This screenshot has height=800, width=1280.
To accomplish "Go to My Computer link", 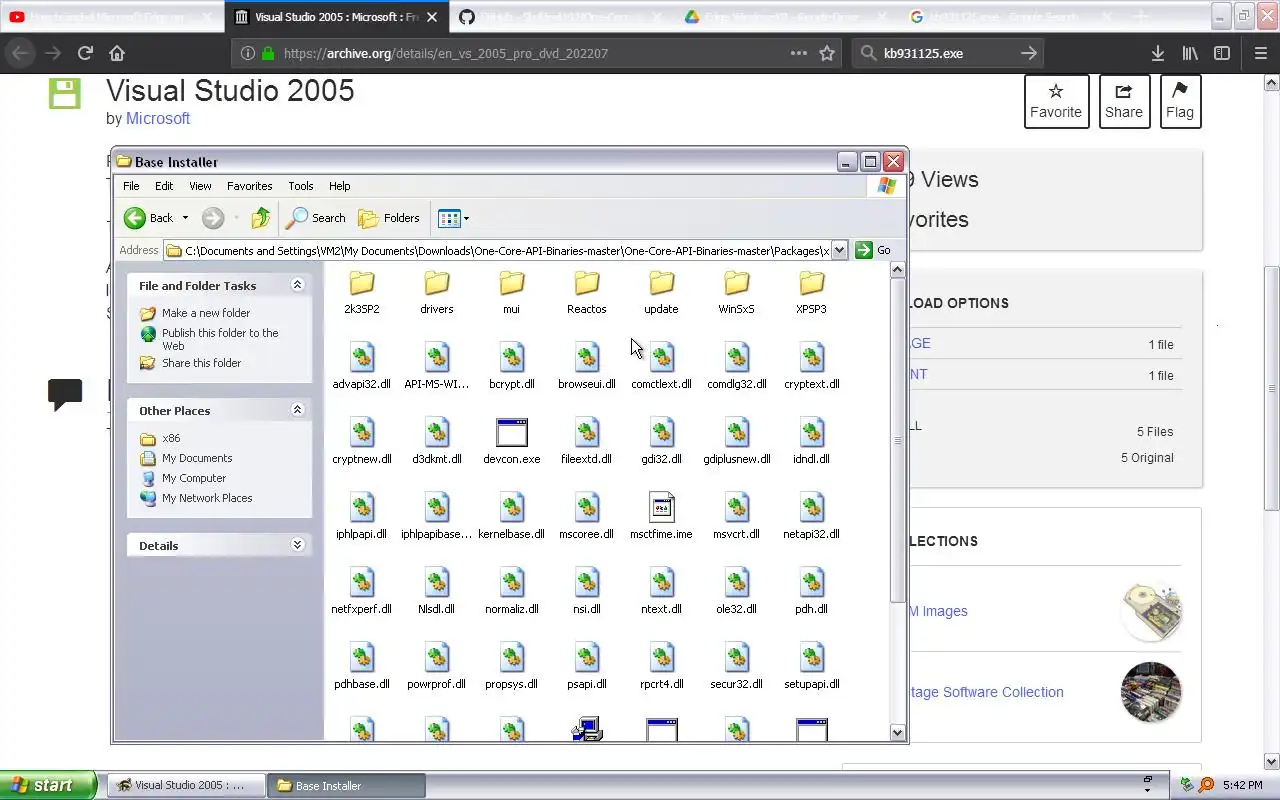I will (194, 478).
